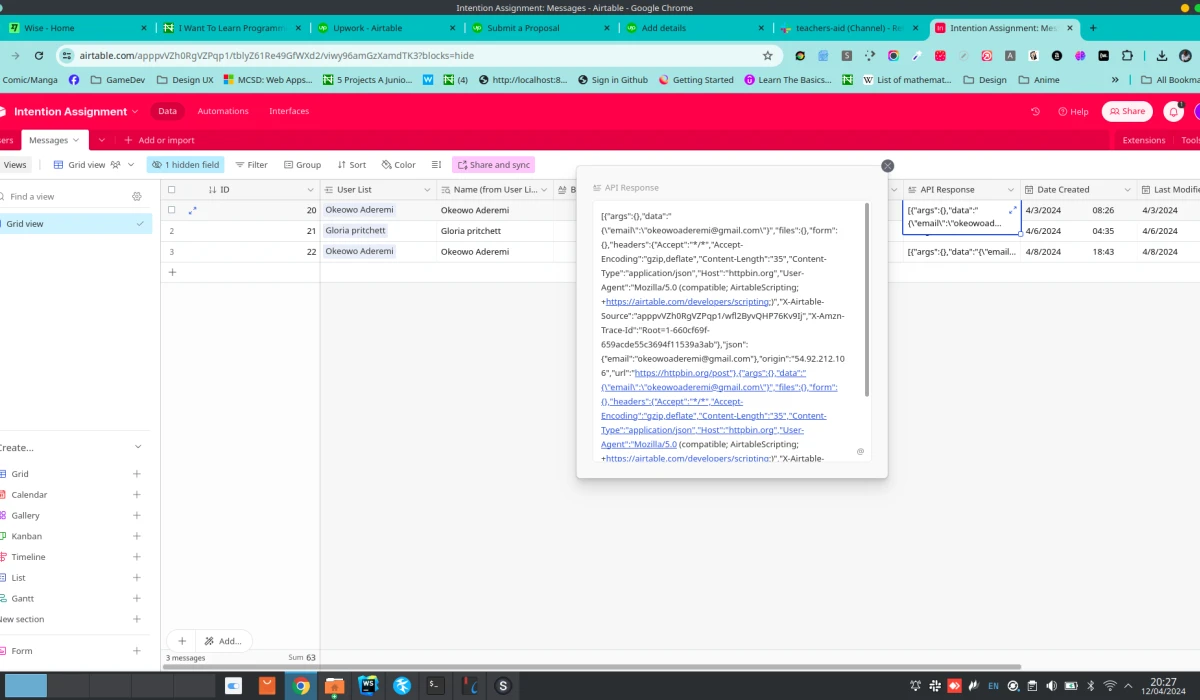Click the 1 hidden field visibility toggle
This screenshot has height=700, width=1200.
pyautogui.click(x=188, y=164)
